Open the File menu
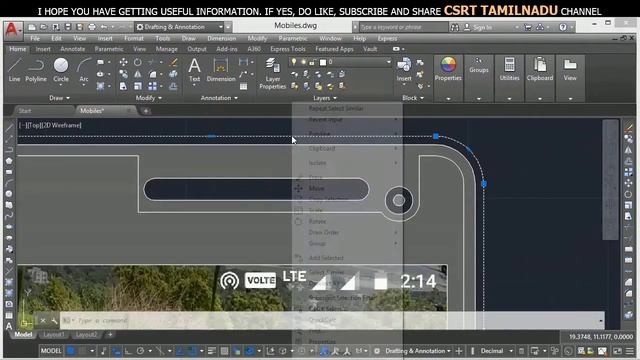This screenshot has width=640, height=360. click(35, 38)
